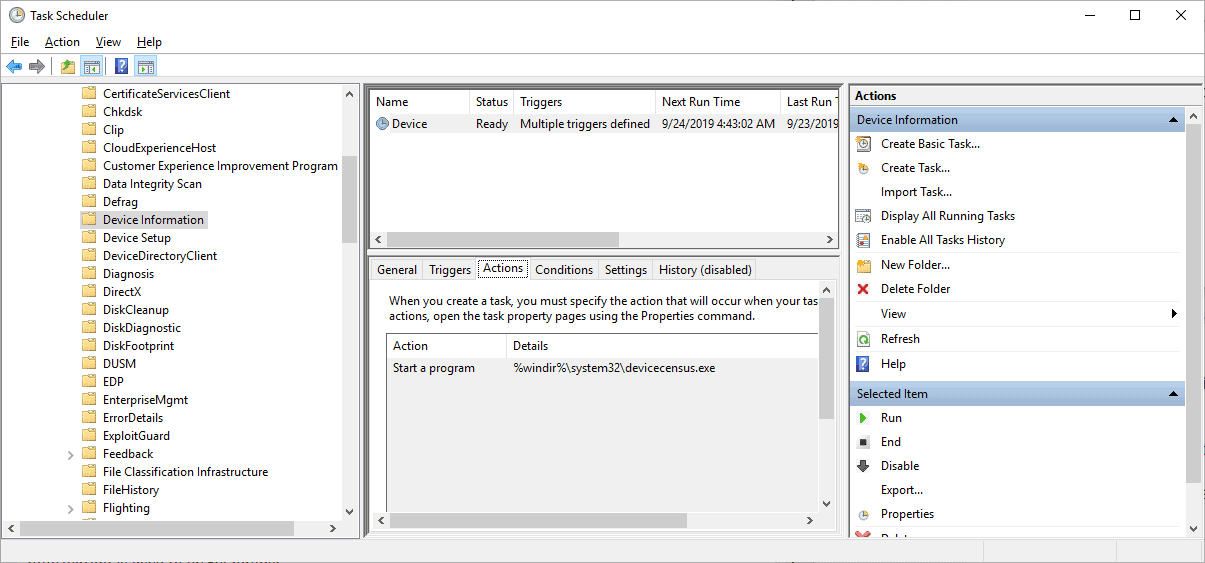Open the Action menu
1205x563 pixels.
62,42
